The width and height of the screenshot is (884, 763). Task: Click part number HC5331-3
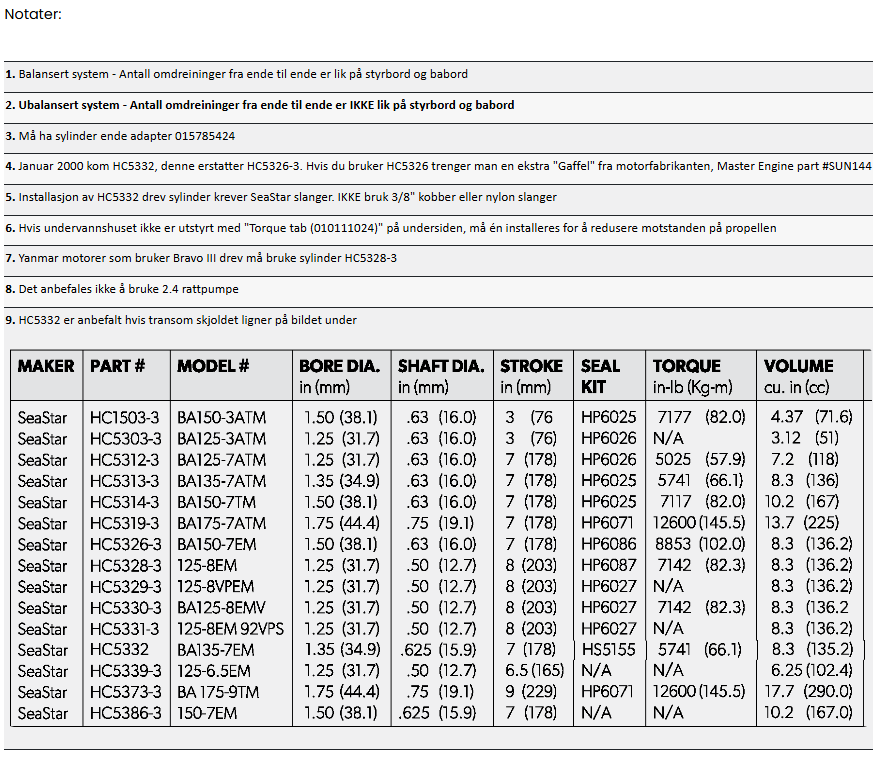(x=125, y=629)
